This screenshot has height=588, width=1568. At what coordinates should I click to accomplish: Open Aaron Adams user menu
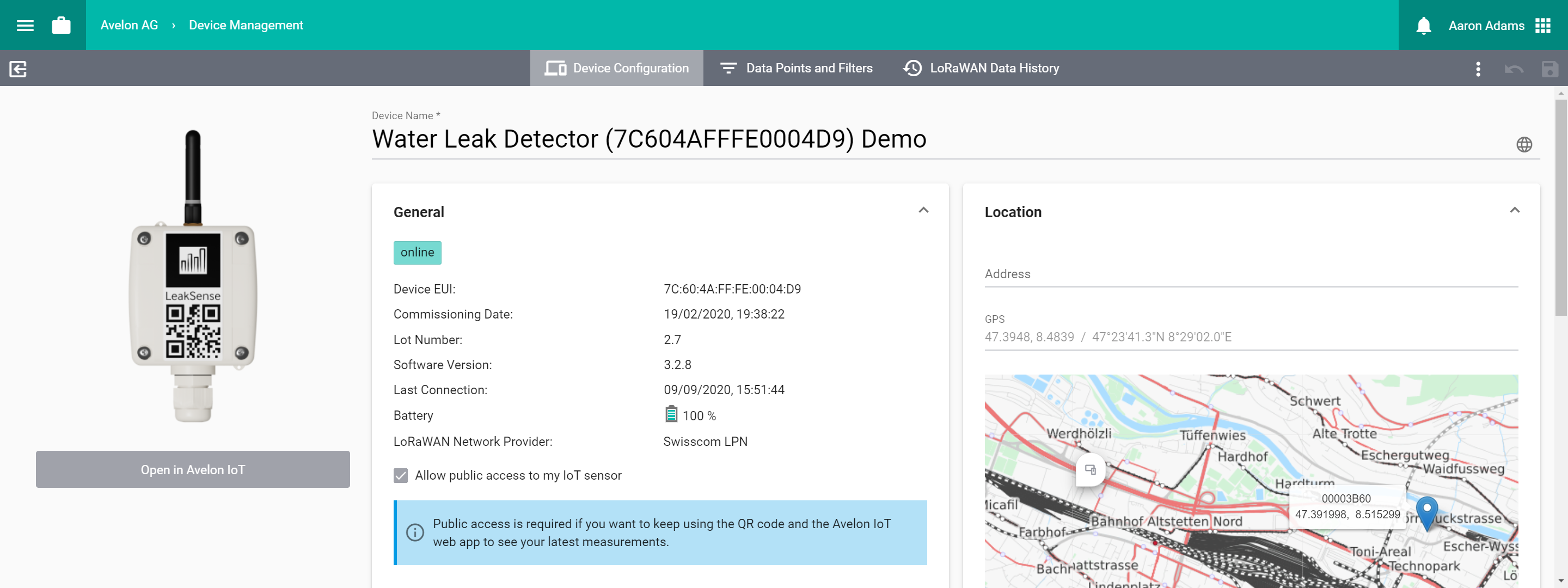tap(1486, 26)
